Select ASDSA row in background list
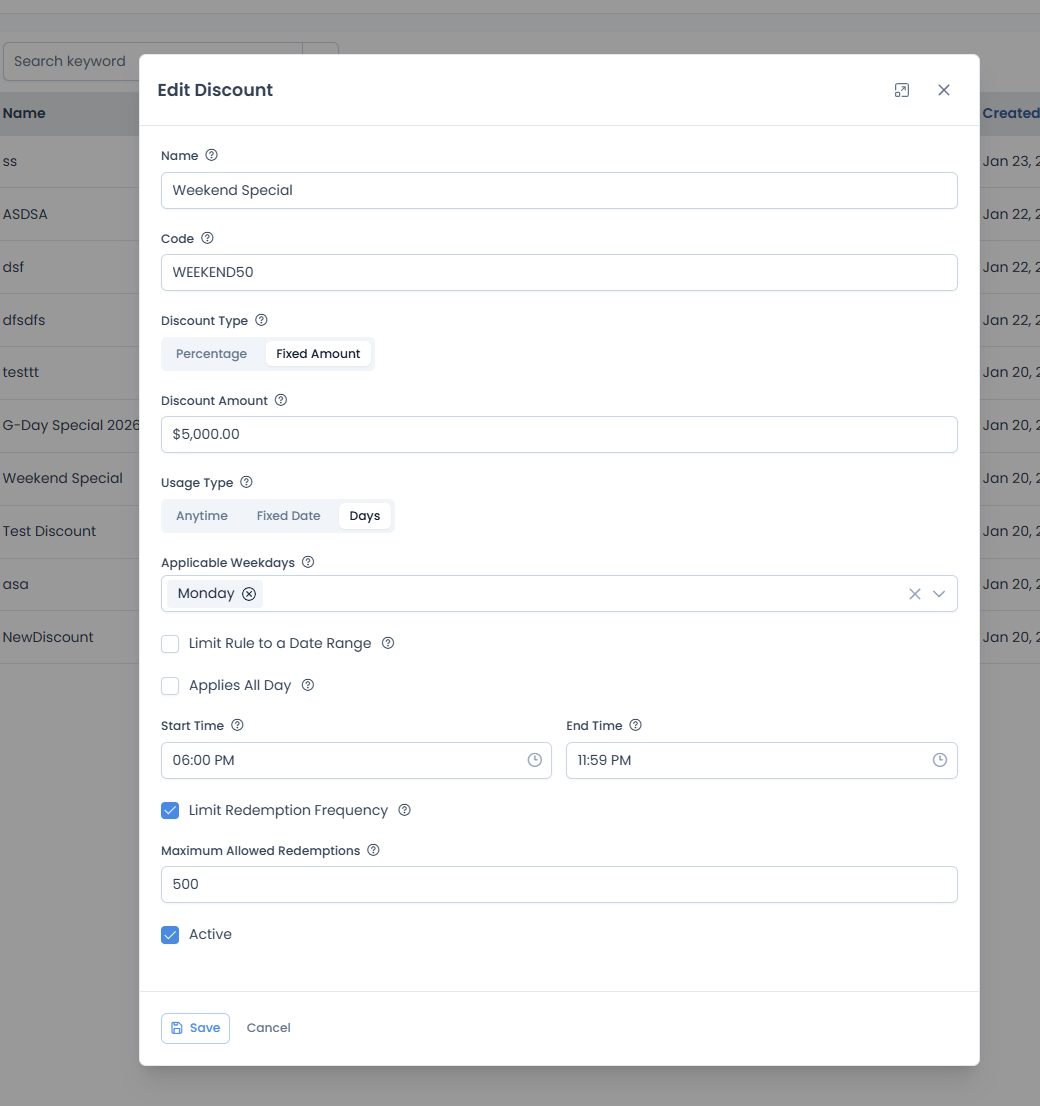Image resolution: width=1040 pixels, height=1106 pixels. click(x=25, y=214)
